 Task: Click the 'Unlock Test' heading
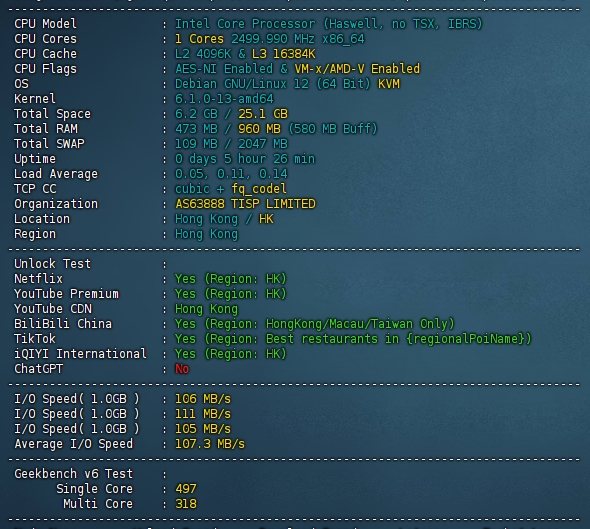53,264
